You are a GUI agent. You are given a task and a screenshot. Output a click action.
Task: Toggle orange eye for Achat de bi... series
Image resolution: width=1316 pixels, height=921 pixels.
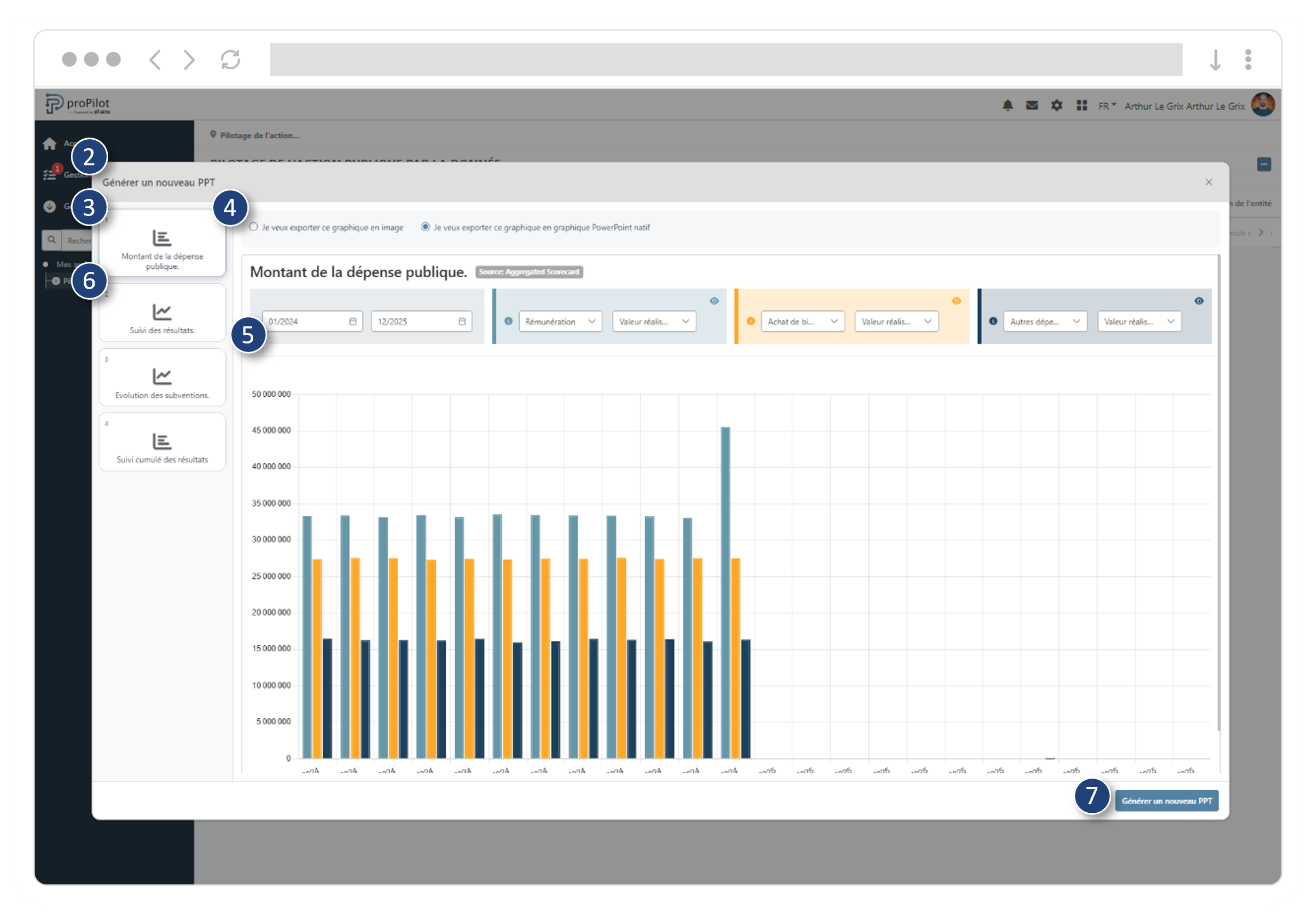pyautogui.click(x=957, y=301)
